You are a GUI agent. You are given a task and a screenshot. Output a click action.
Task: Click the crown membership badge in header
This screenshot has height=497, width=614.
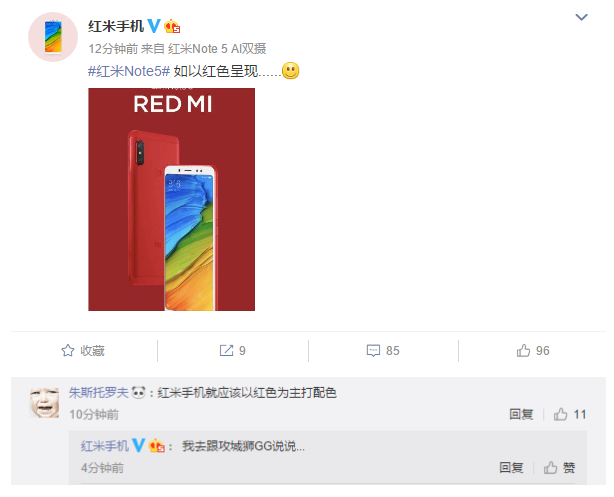[172, 27]
